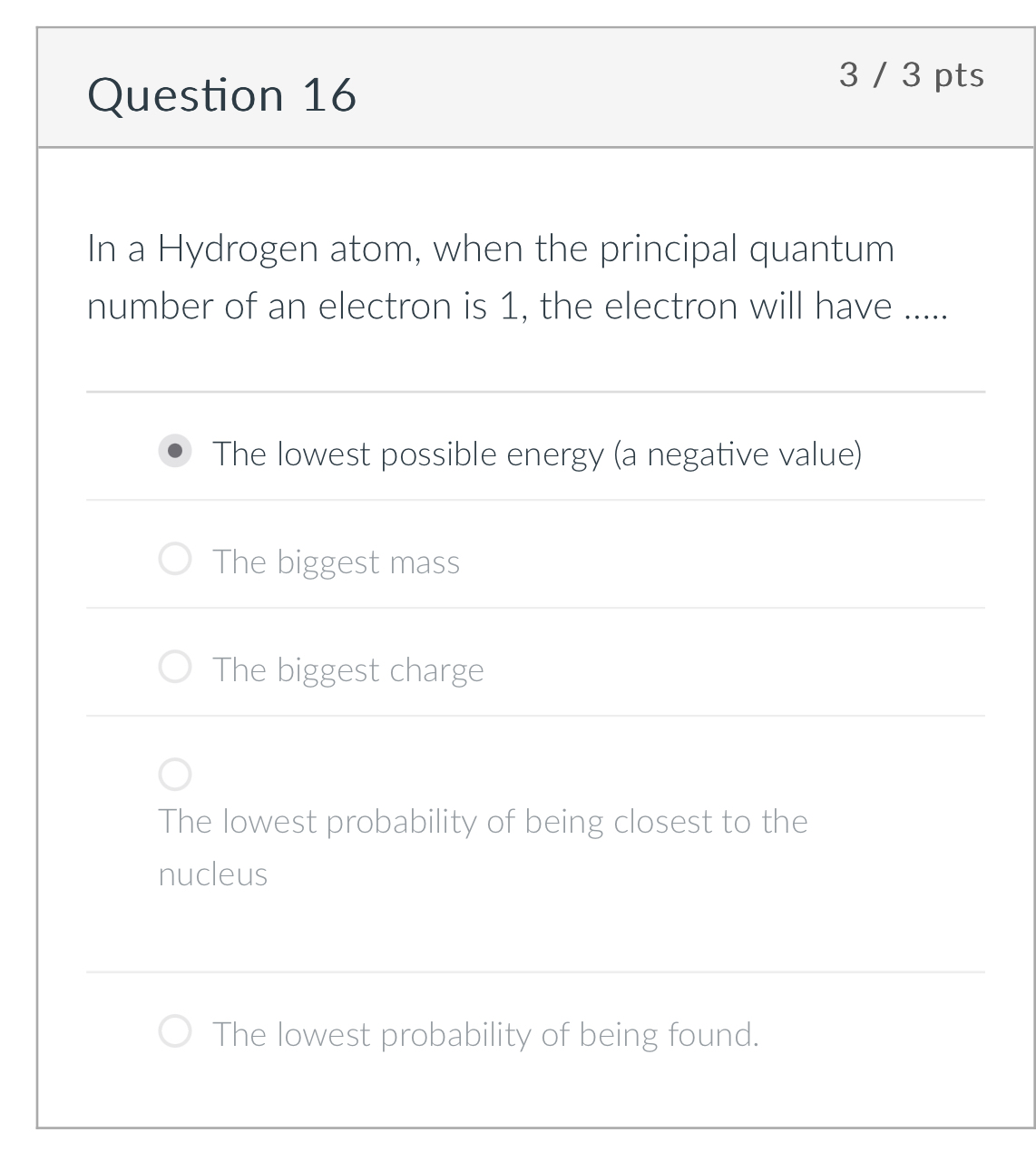1036x1152 pixels.
Task: Click the answer text 'The biggest mass'
Action: [337, 561]
